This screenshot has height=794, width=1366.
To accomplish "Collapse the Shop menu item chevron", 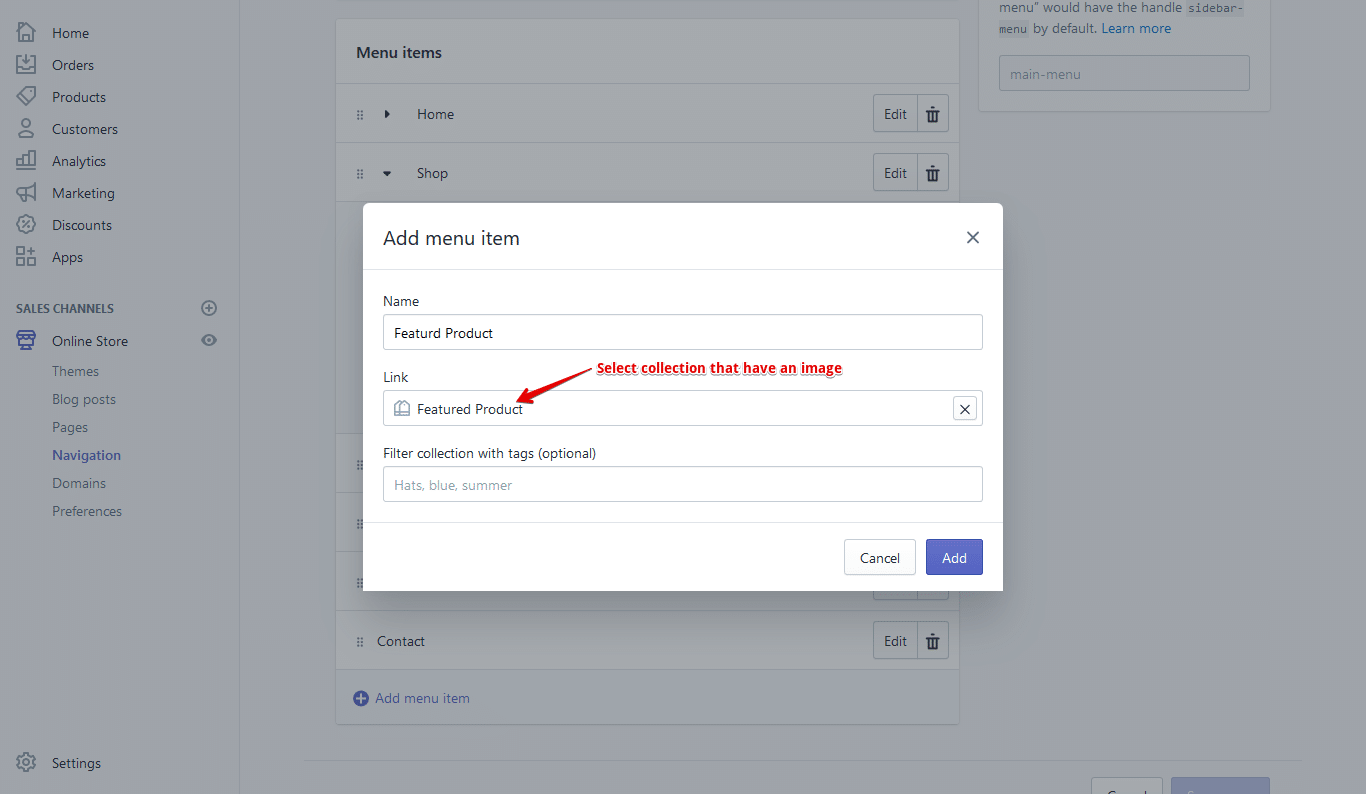I will pos(387,172).
